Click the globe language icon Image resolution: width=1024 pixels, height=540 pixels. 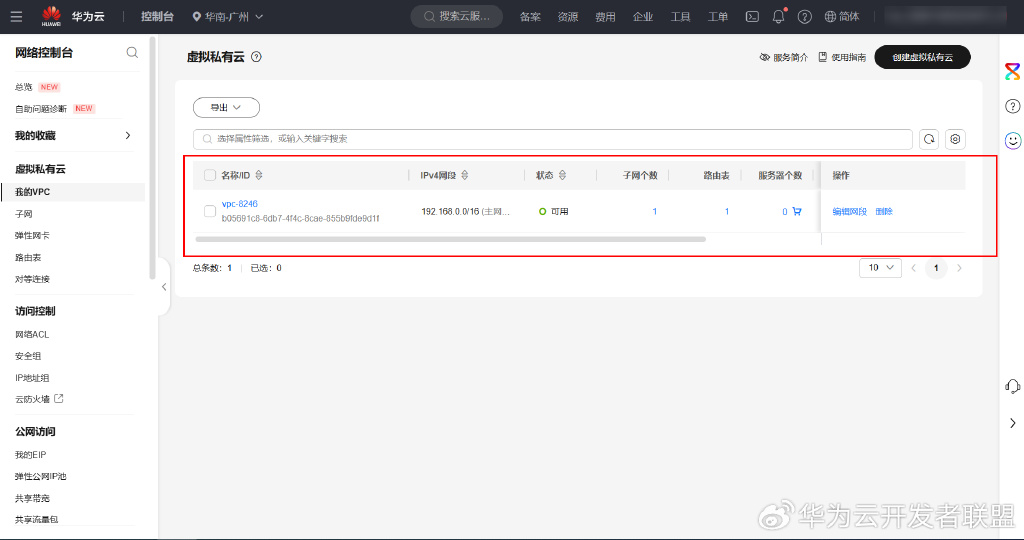[830, 16]
